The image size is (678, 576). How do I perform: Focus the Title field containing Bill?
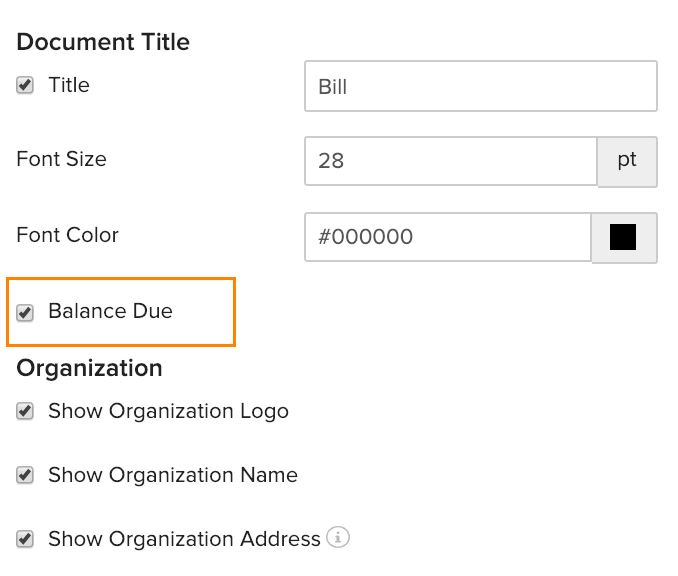[480, 86]
